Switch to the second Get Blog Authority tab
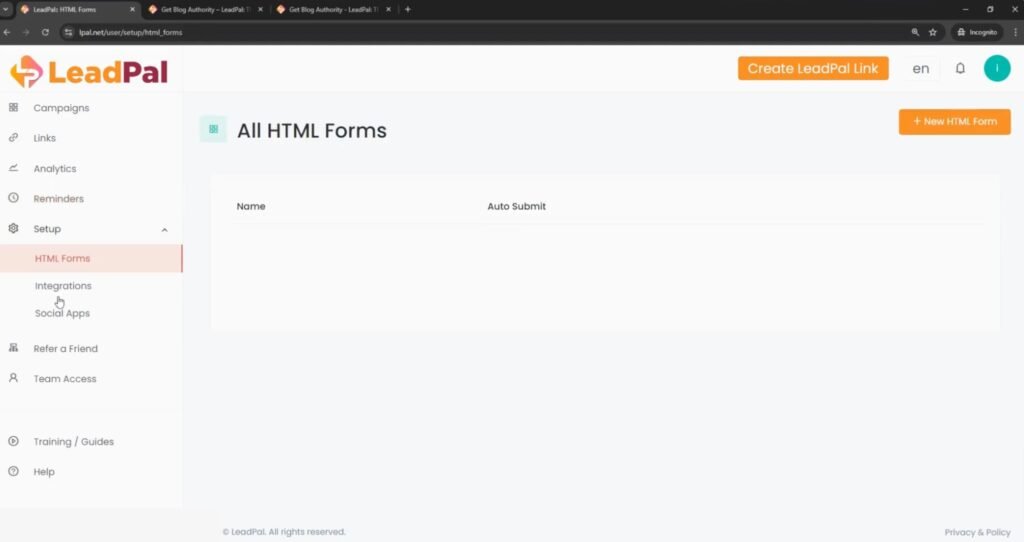The width and height of the screenshot is (1024, 542). 205,9
